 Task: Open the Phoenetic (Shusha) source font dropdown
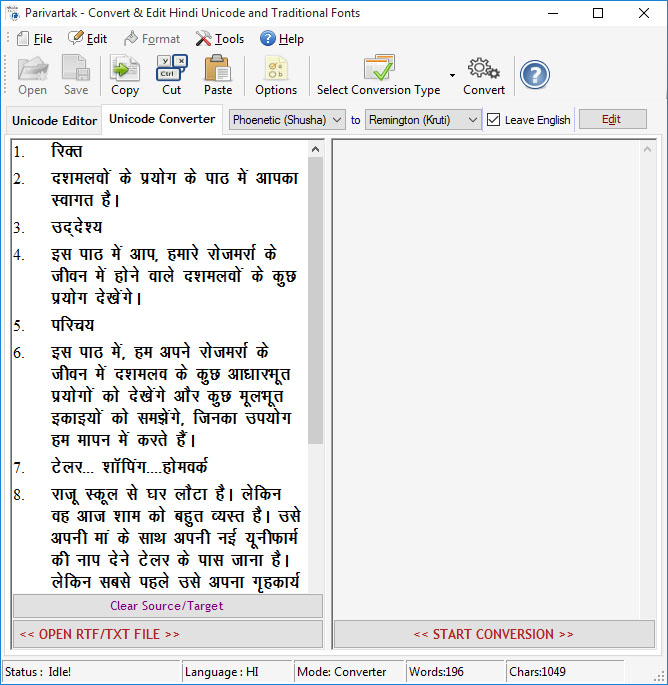(287, 120)
